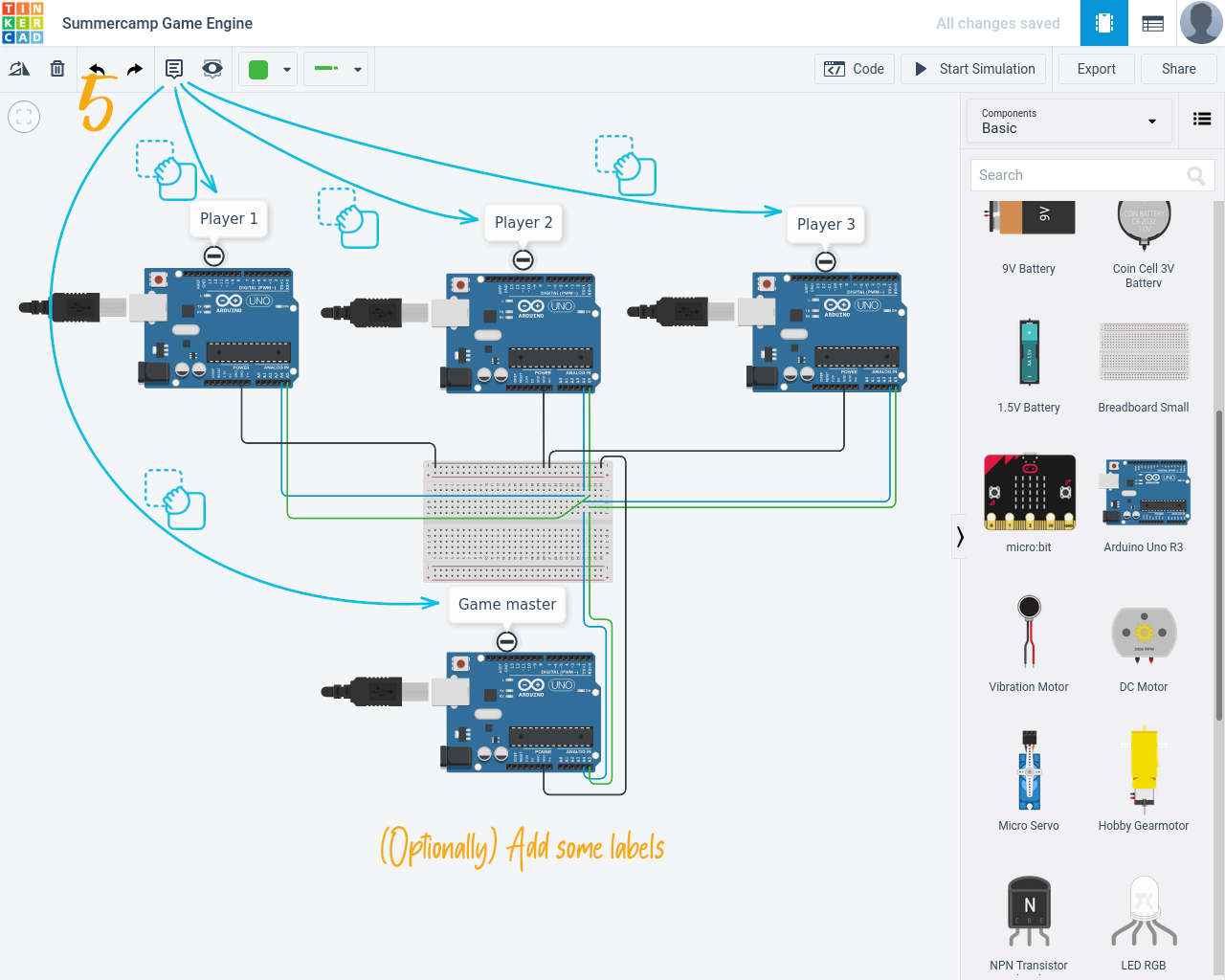Collapse the Player 1 note marker

coord(214,256)
